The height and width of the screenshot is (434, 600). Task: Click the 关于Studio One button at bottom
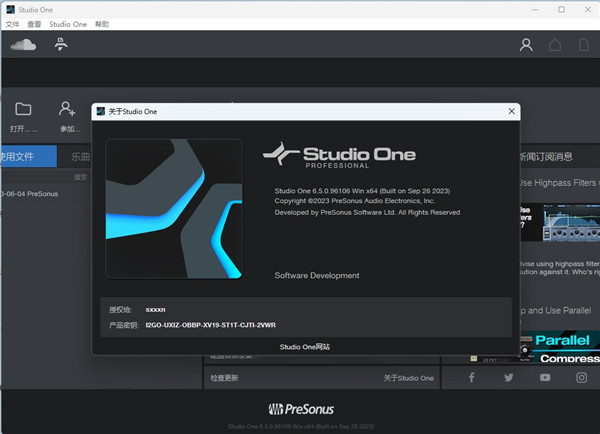pos(409,378)
